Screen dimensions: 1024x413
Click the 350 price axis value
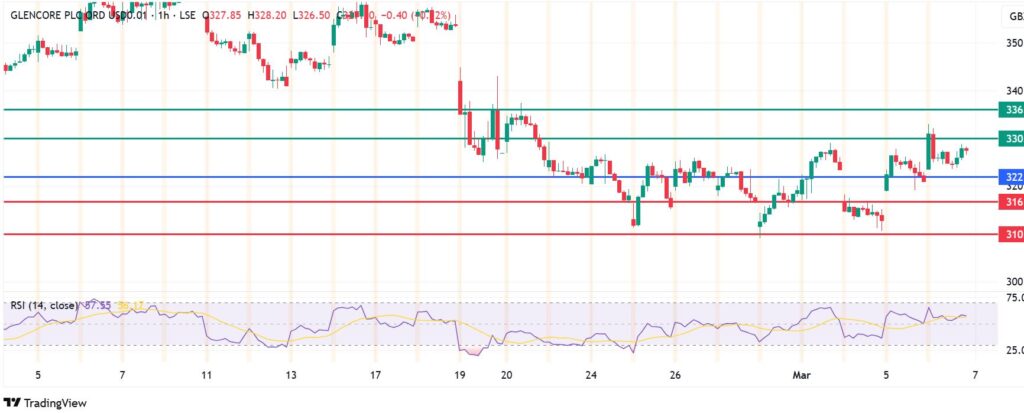pyautogui.click(x=1011, y=43)
